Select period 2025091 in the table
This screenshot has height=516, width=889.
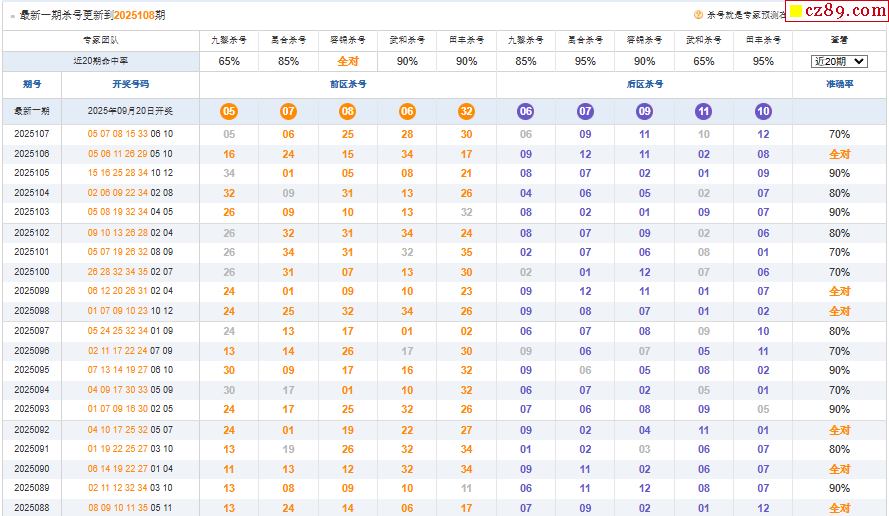tap(32, 449)
